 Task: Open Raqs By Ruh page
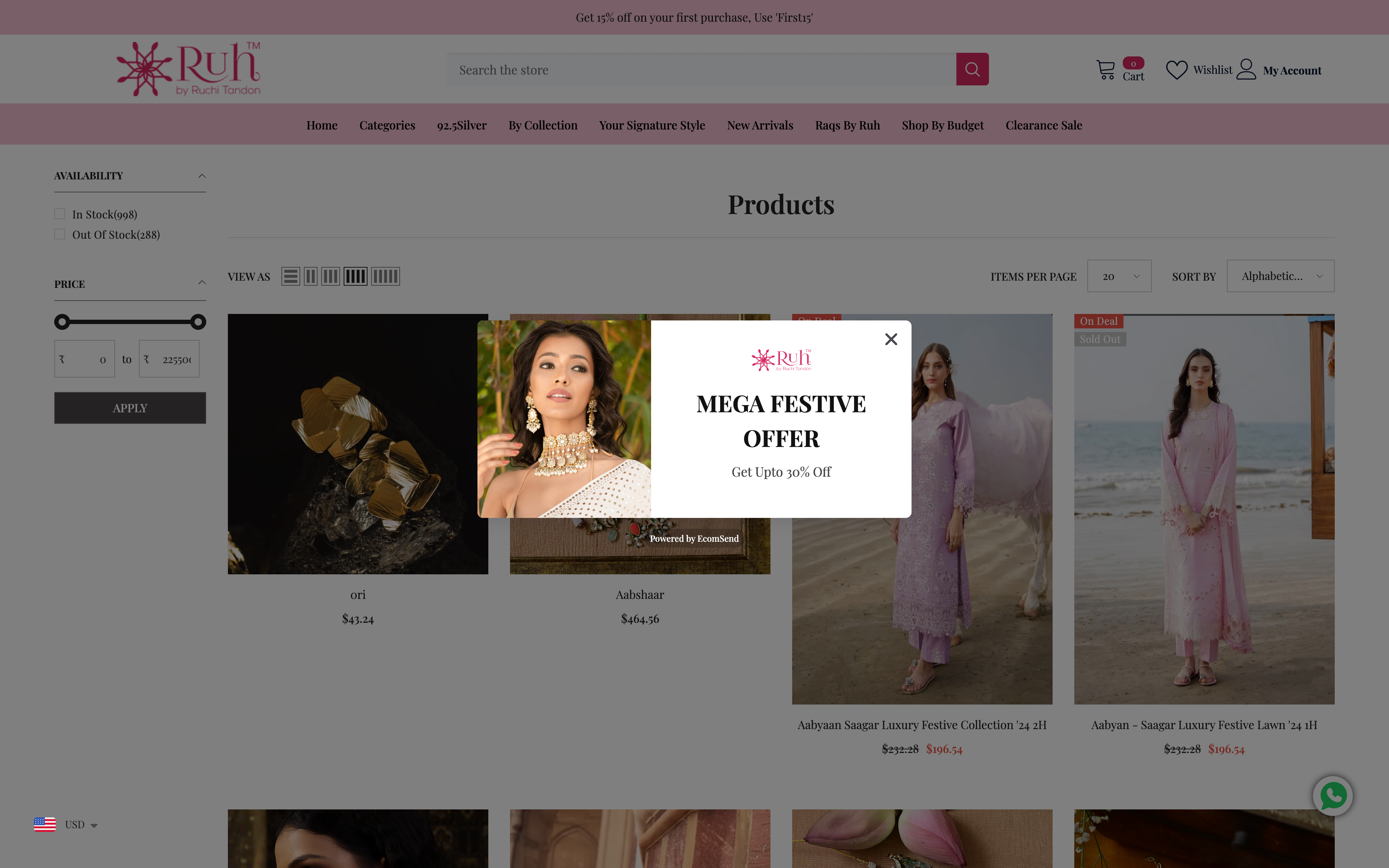click(x=847, y=125)
